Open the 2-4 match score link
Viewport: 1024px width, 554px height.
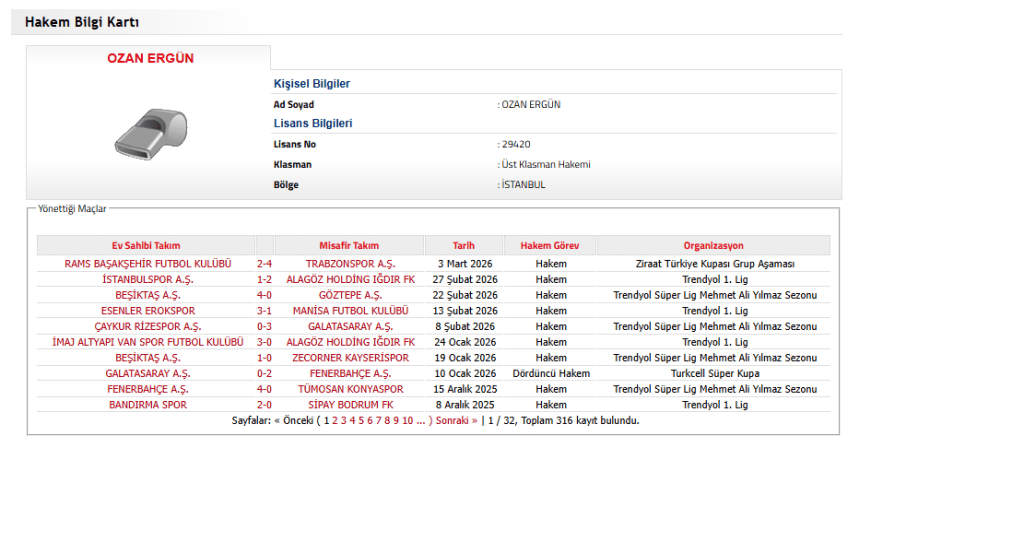[264, 264]
